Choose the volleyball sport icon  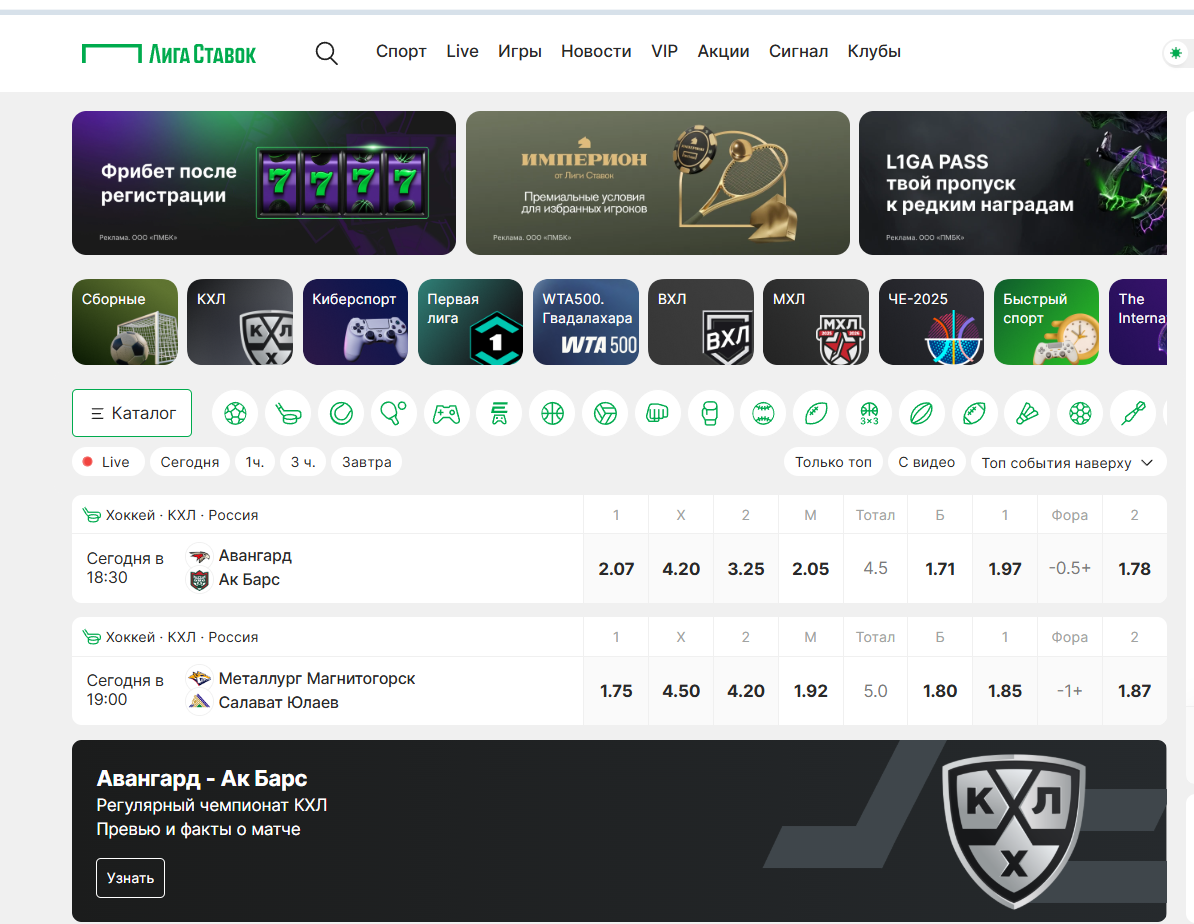tap(605, 413)
